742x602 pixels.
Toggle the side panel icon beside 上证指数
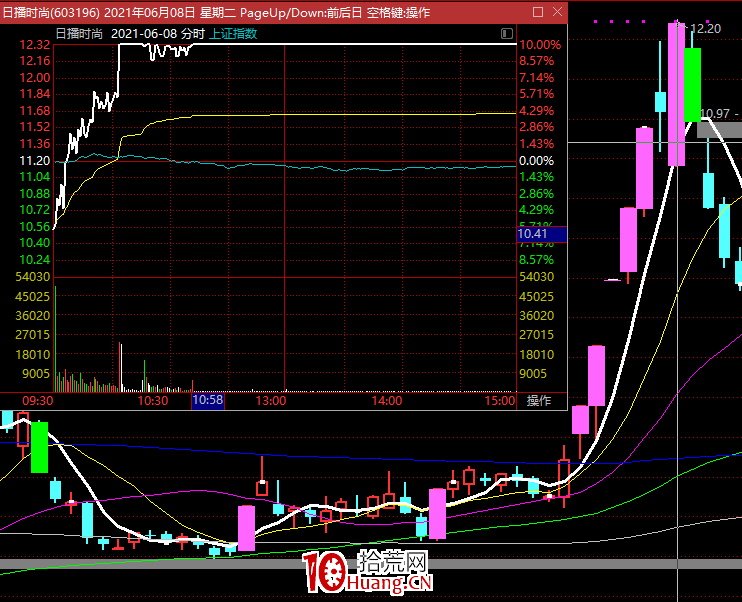(x=507, y=33)
